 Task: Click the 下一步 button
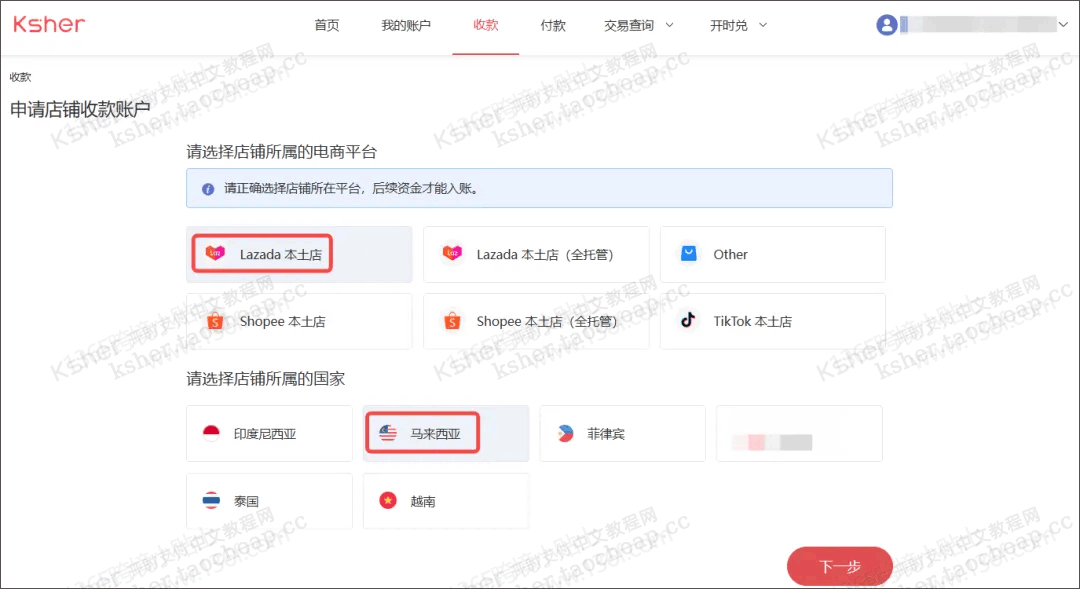[840, 566]
